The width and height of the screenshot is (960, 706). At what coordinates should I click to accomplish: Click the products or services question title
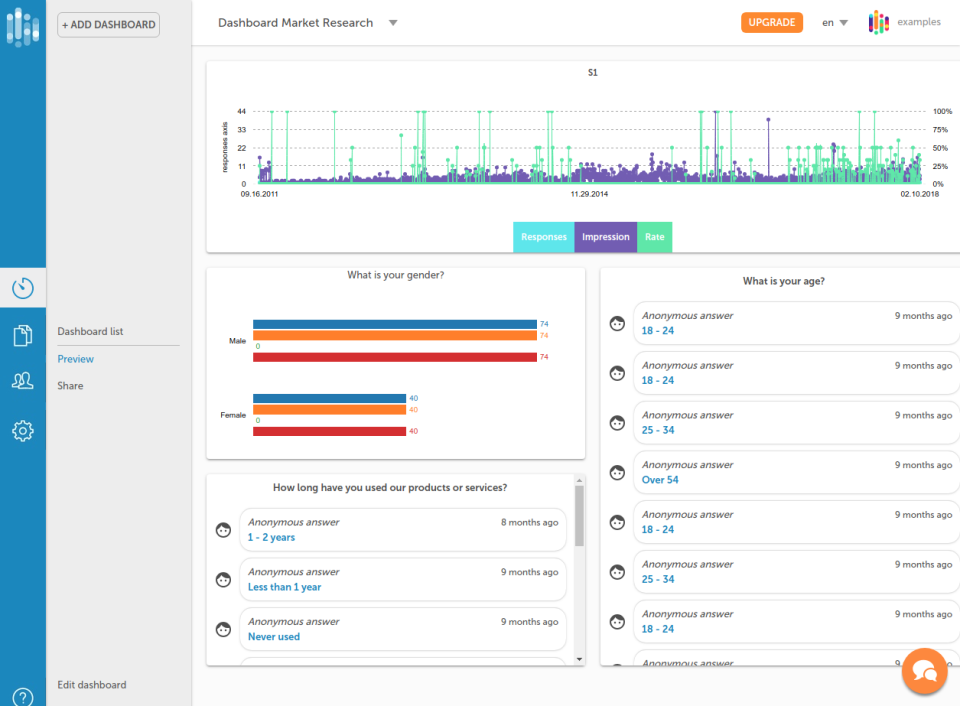click(x=390, y=487)
